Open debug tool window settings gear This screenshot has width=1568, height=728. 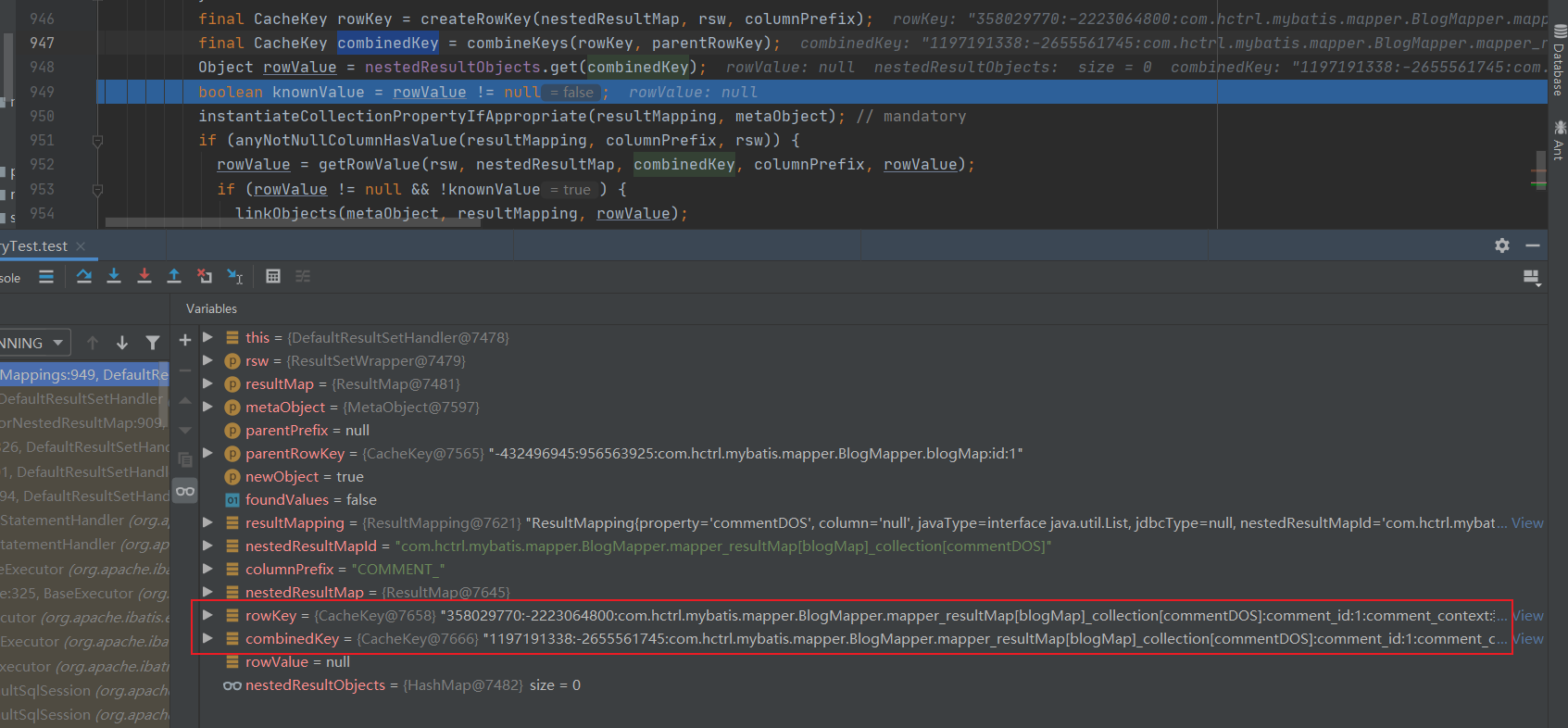click(1502, 245)
